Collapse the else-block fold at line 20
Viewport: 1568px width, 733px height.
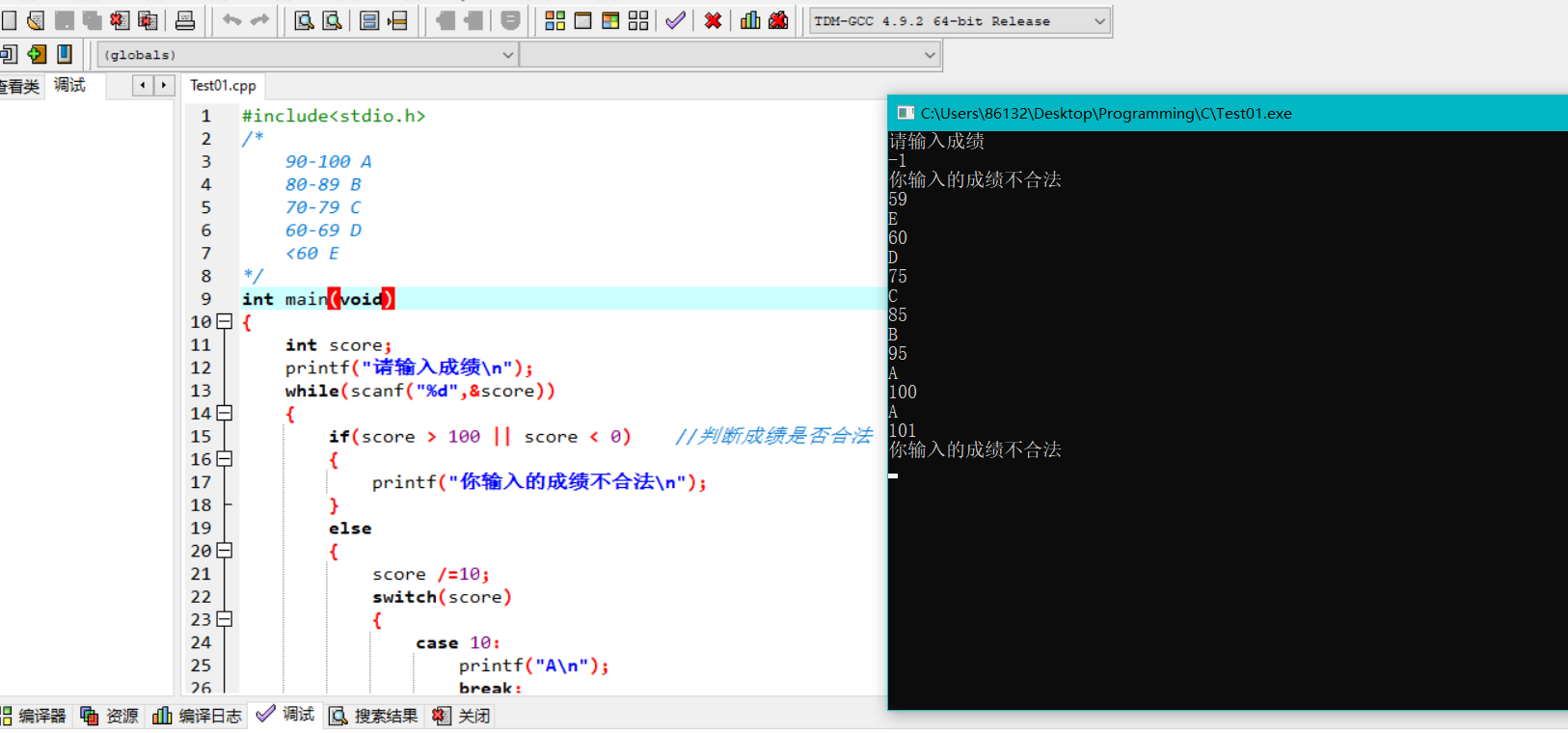[x=225, y=551]
